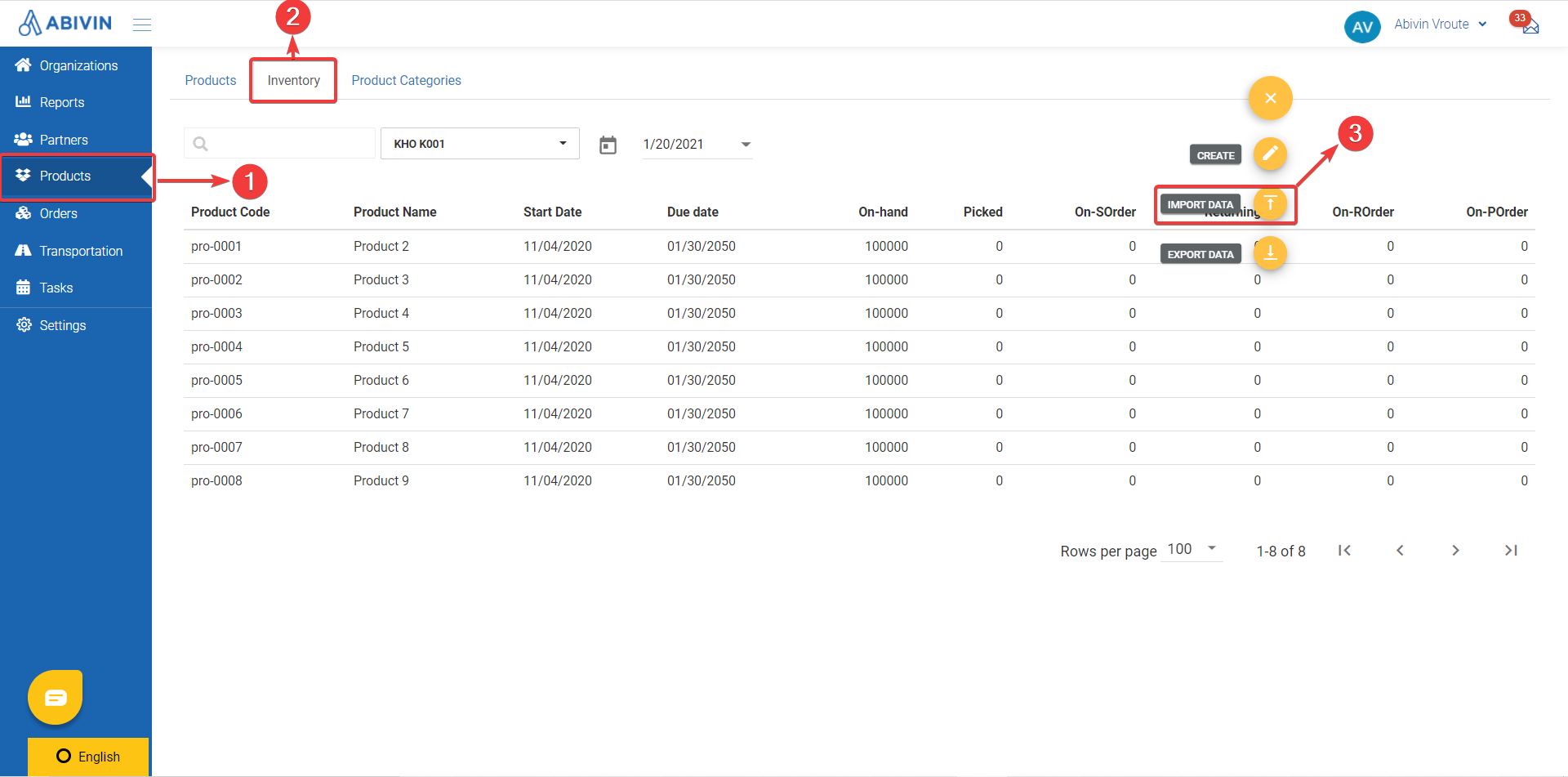Click the IMPORT DATA label
This screenshot has width=1568, height=777.
click(x=1200, y=204)
